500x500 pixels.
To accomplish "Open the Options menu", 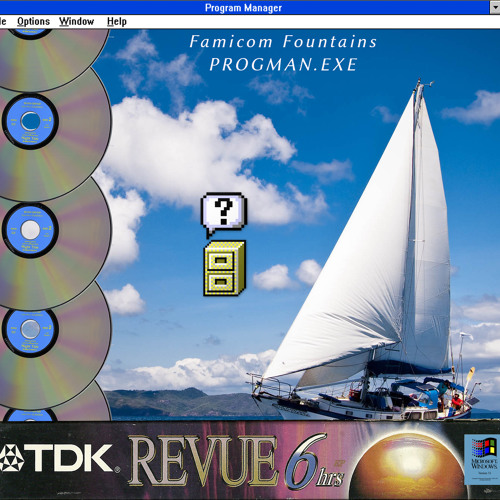I will coord(33,22).
